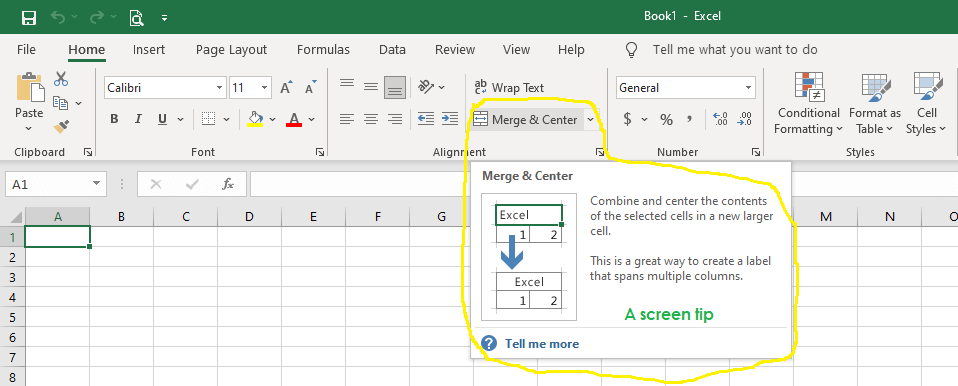
Task: Click Increase Font Size button
Action: point(286,88)
